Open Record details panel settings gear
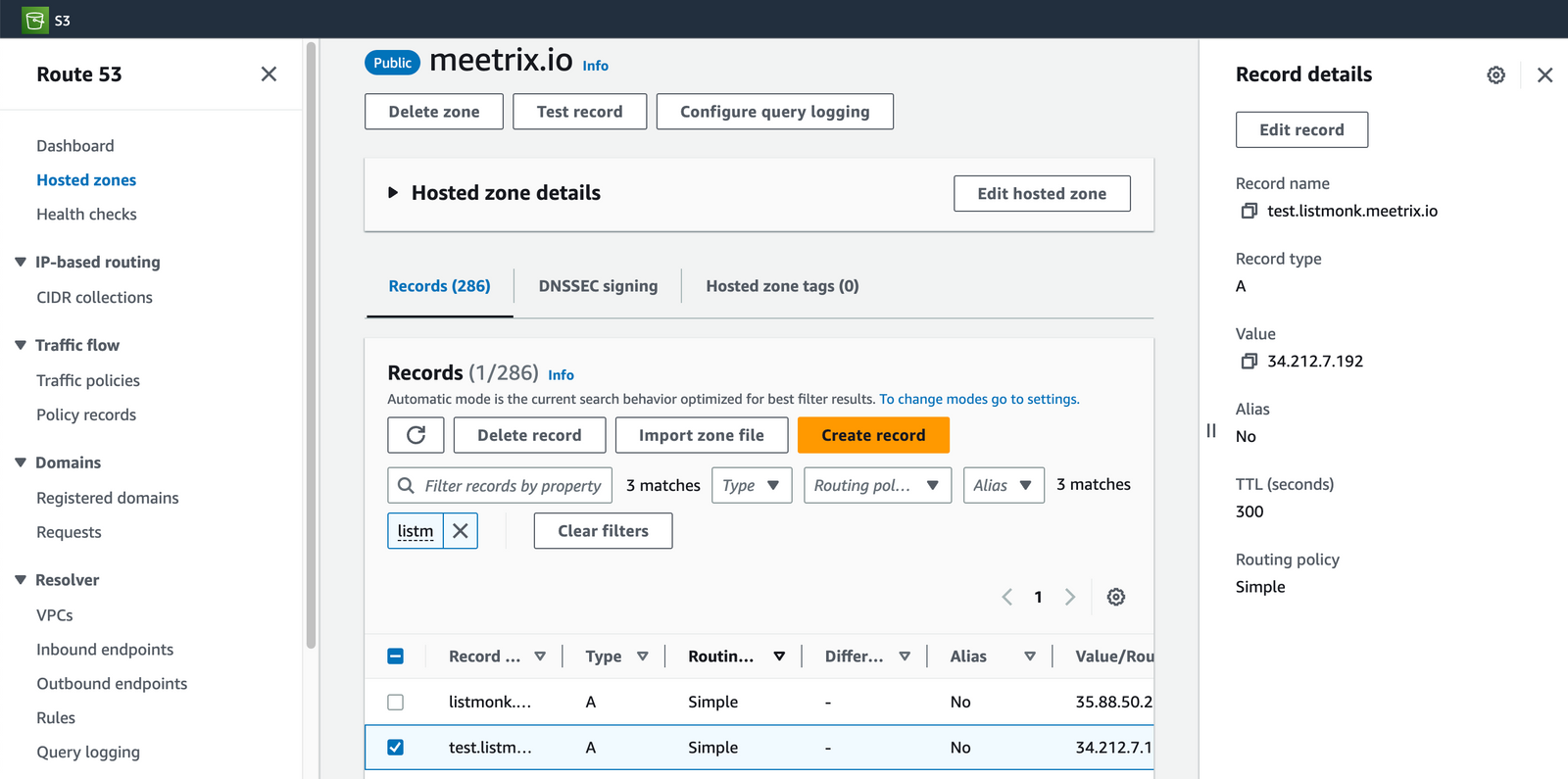This screenshot has height=779, width=1568. pyautogui.click(x=1495, y=74)
